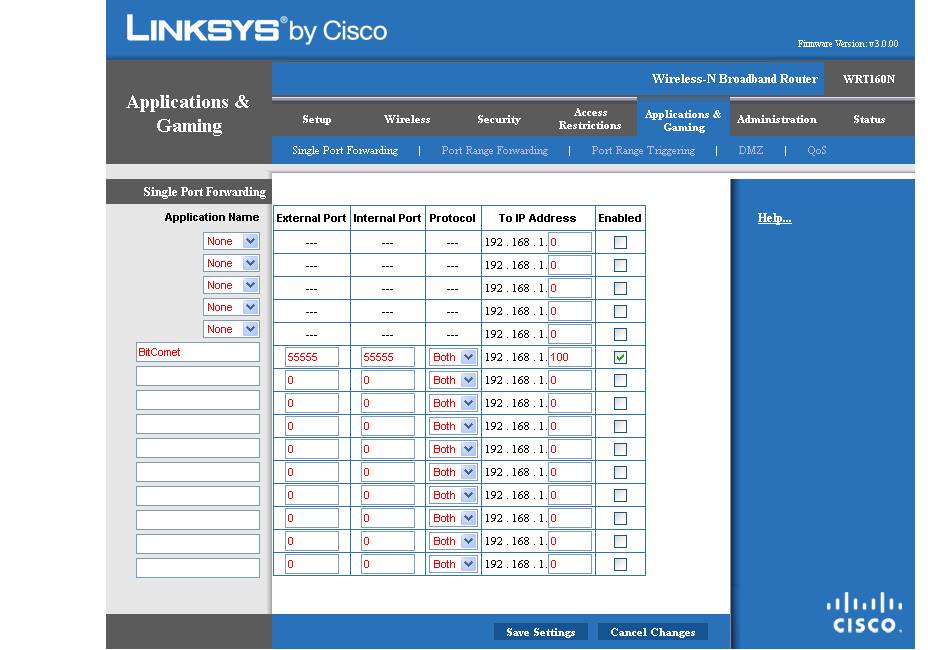Image resolution: width=928 pixels, height=650 pixels.
Task: Click the IP address field showing 100
Action: tap(570, 358)
